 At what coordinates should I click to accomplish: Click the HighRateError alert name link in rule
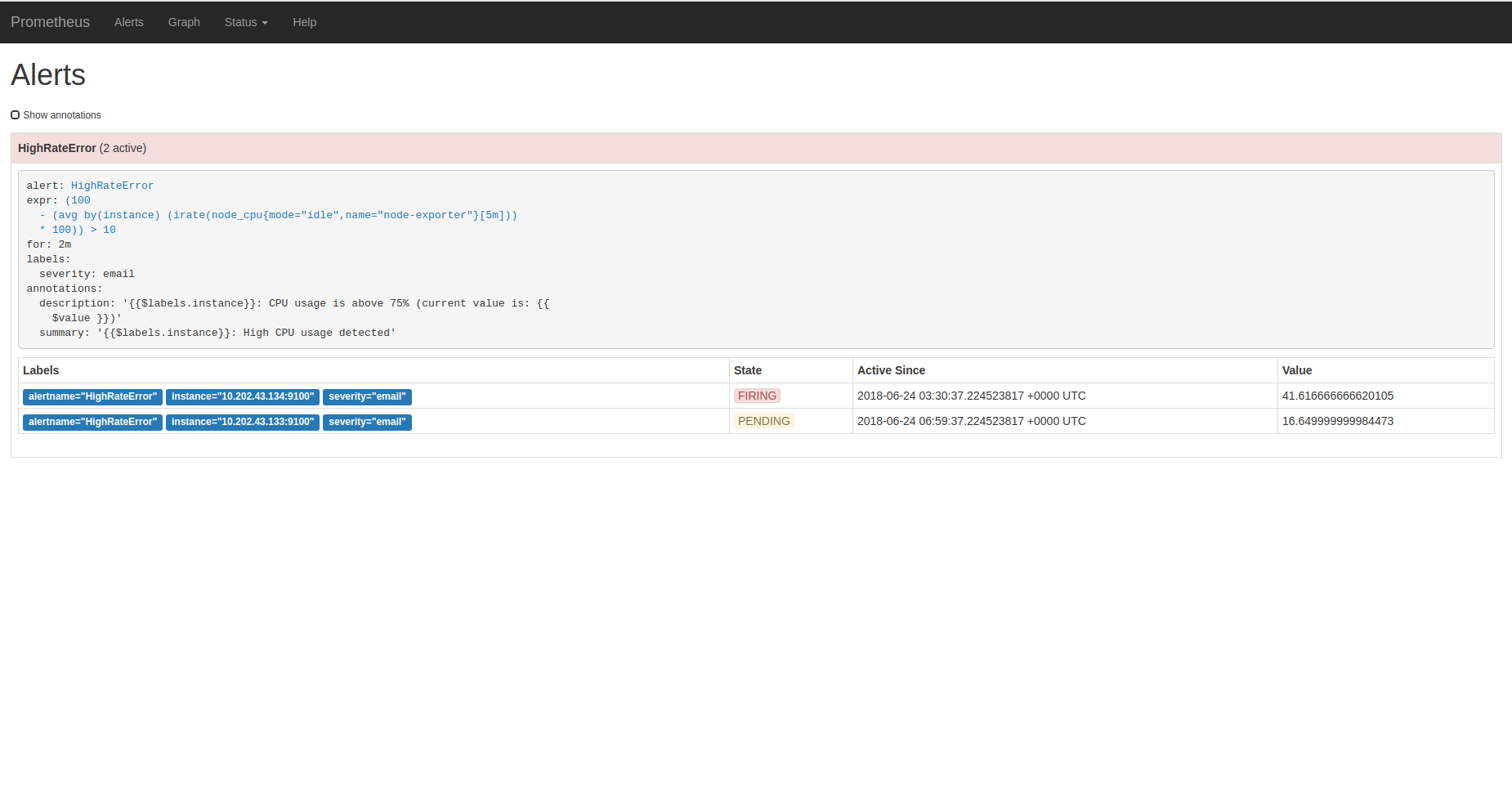coord(112,186)
